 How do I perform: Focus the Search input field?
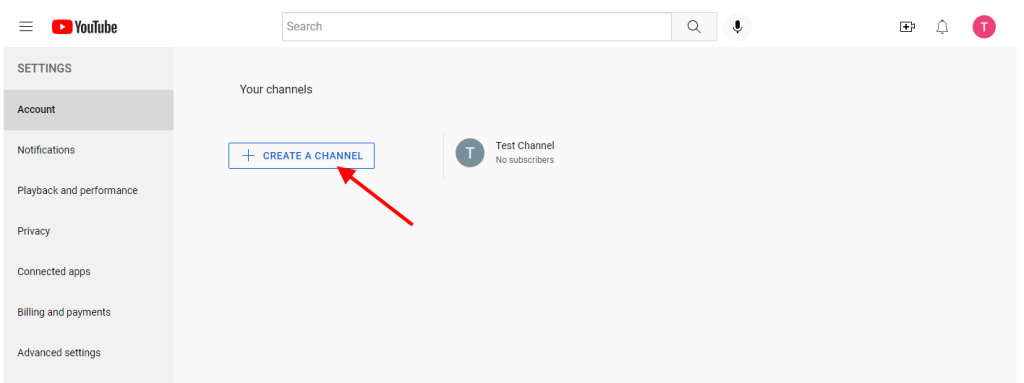(477, 27)
